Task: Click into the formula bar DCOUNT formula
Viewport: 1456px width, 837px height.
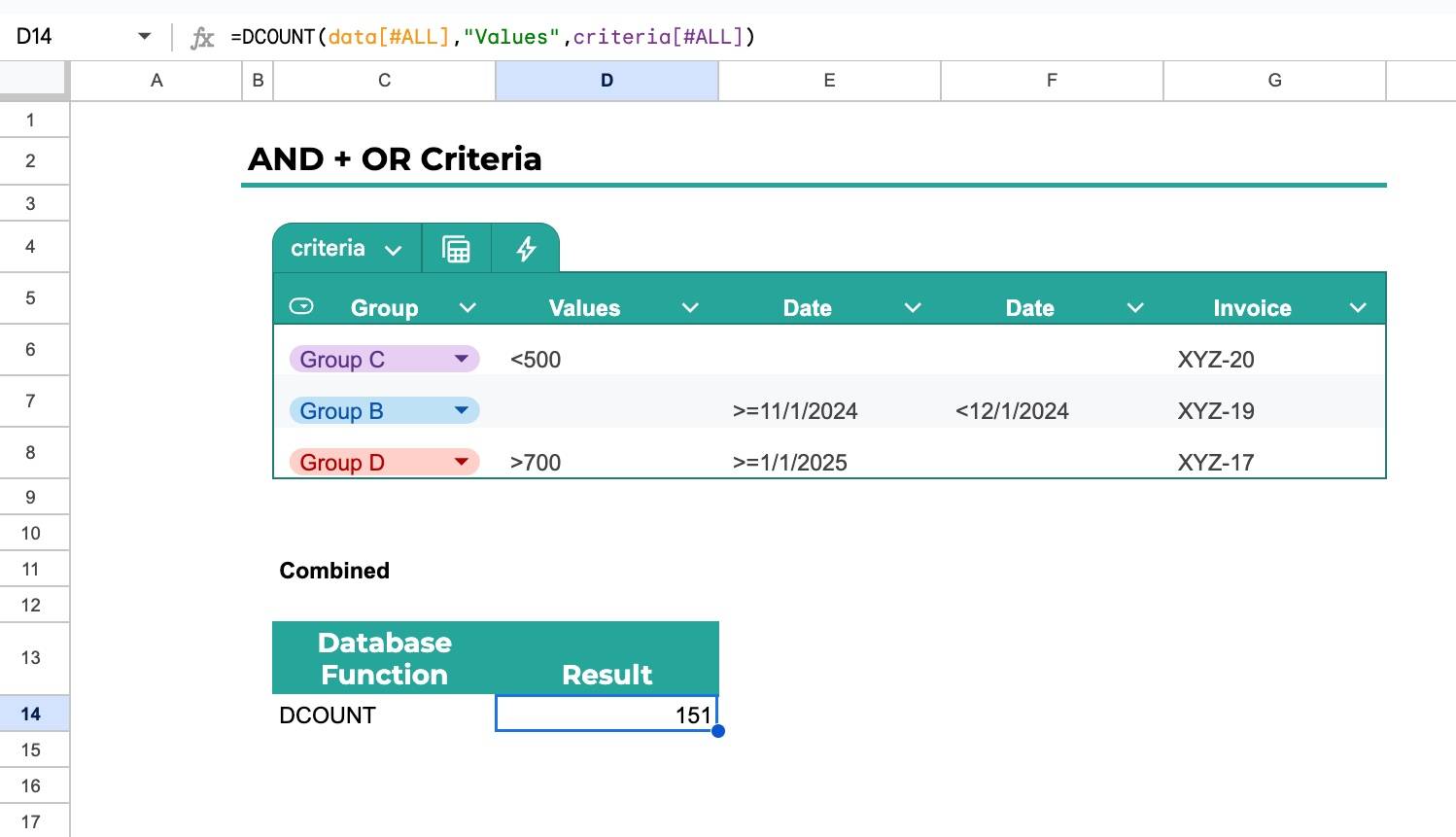Action: coord(492,37)
